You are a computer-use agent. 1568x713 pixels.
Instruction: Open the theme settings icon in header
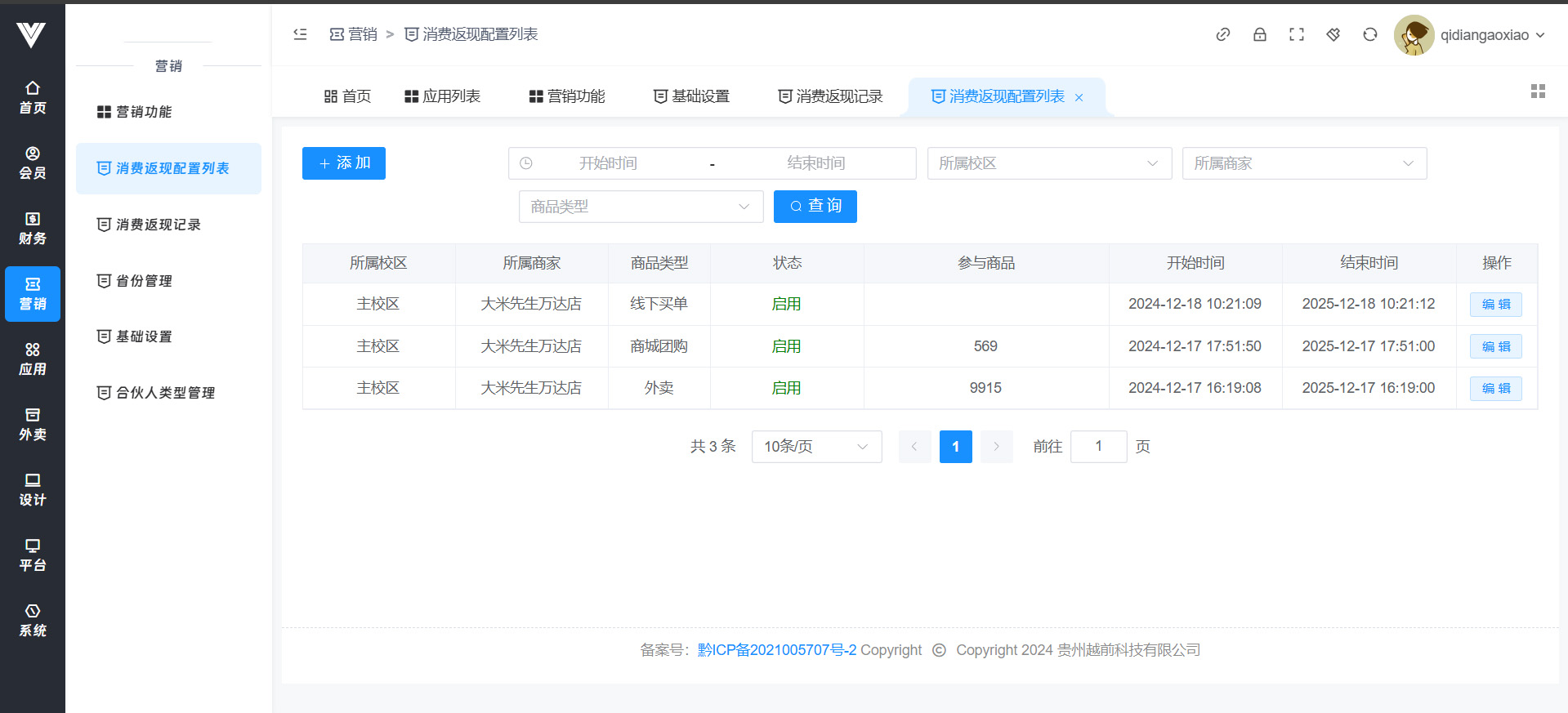pyautogui.click(x=1333, y=34)
